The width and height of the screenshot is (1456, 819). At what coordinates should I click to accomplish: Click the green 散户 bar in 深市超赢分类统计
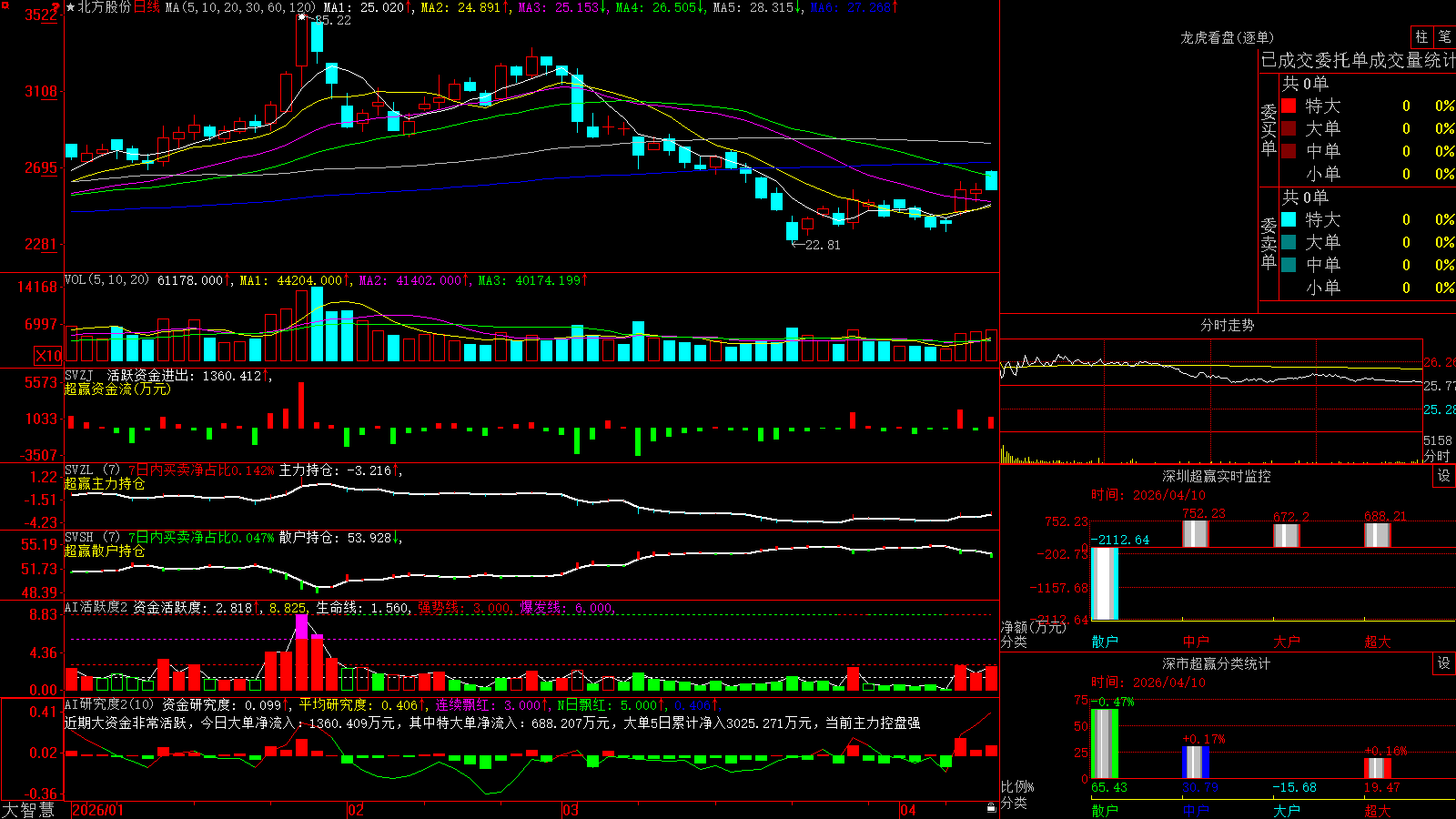[1105, 743]
